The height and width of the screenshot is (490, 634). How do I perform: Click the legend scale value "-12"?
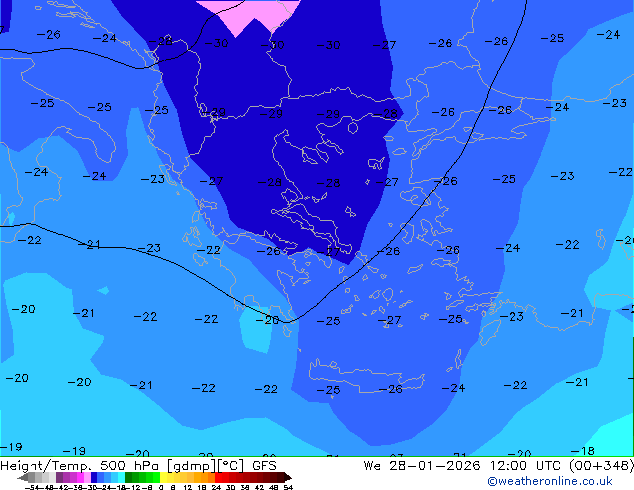tap(135, 487)
